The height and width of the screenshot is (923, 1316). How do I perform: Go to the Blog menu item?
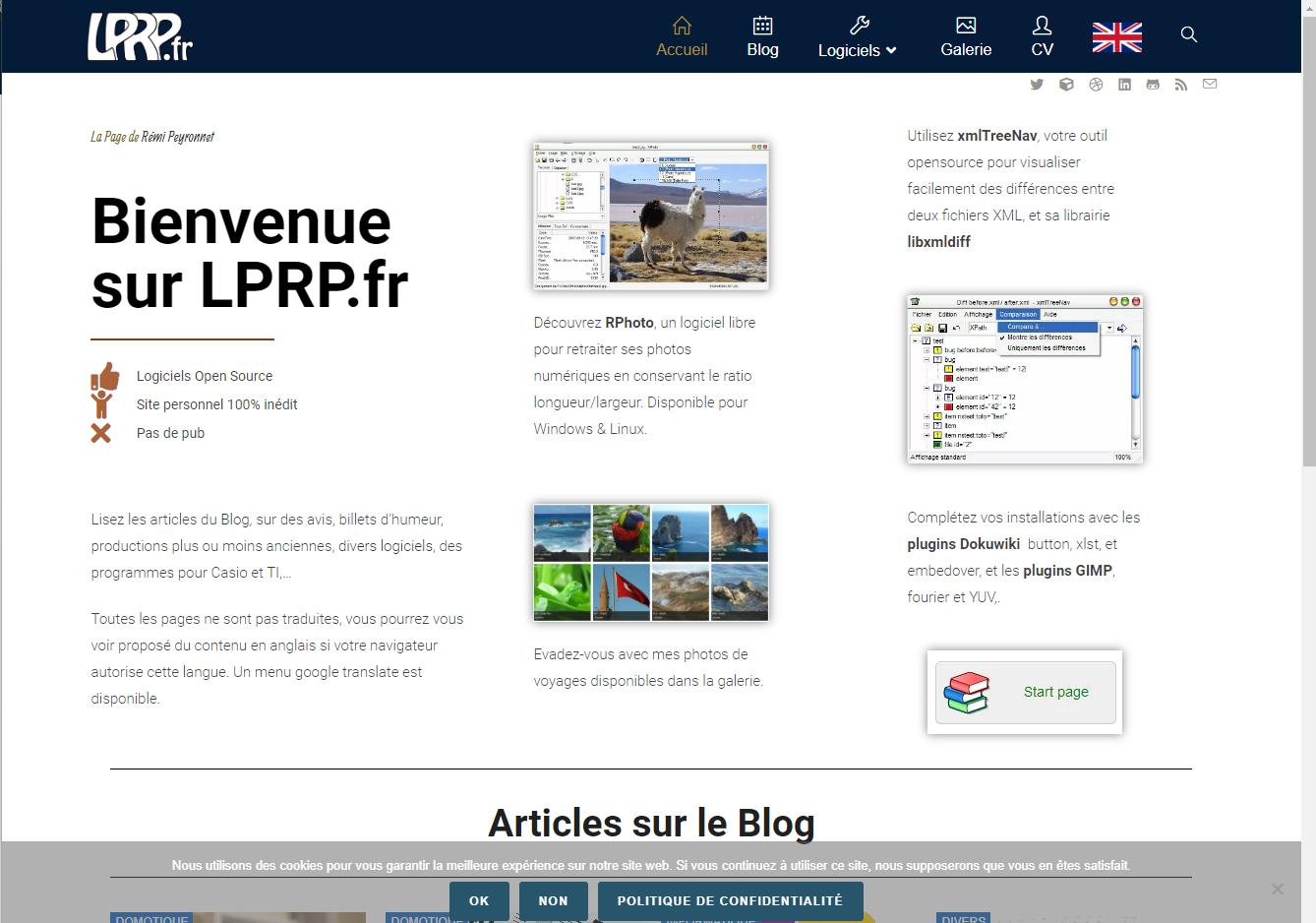click(762, 49)
